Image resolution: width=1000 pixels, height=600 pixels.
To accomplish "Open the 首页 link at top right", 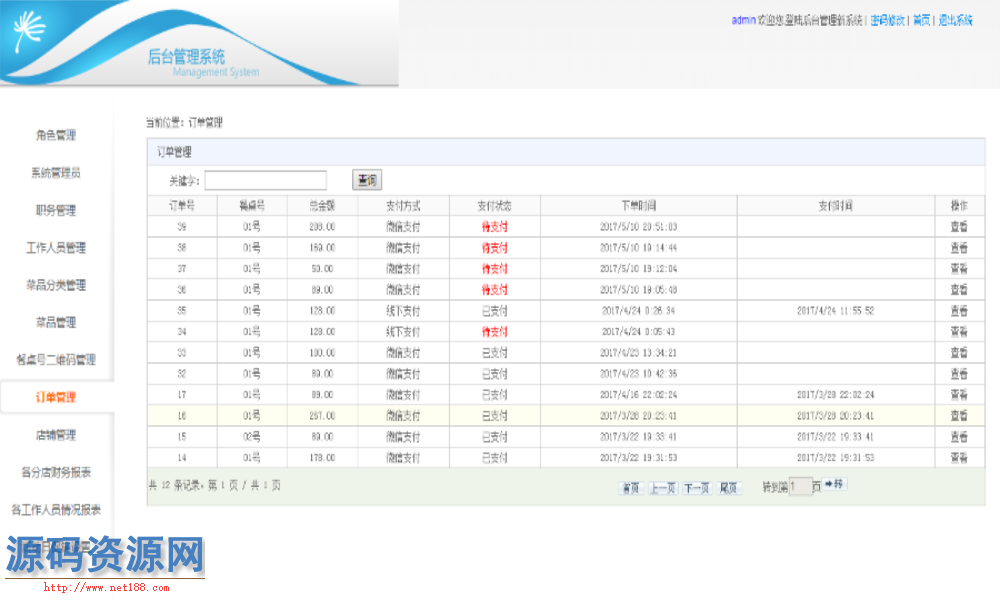I will 921,20.
